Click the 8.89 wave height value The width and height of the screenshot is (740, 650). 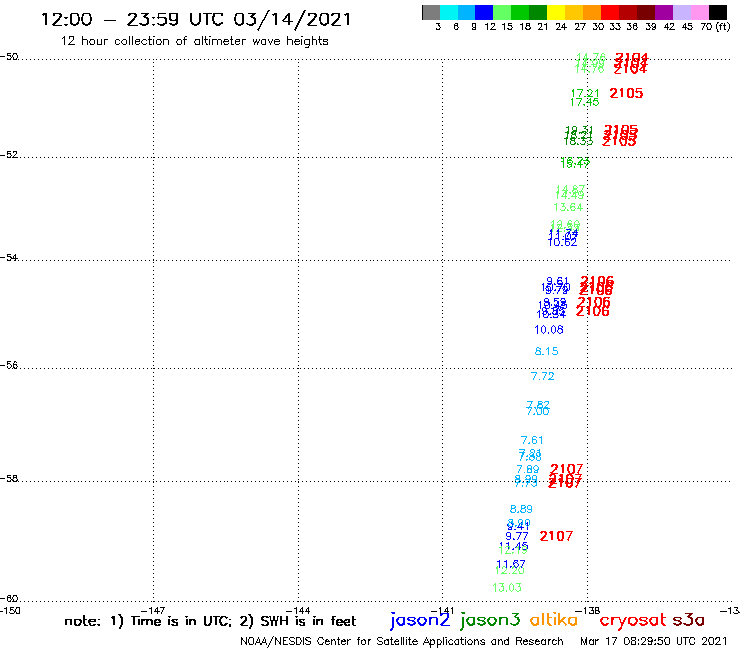(x=521, y=509)
